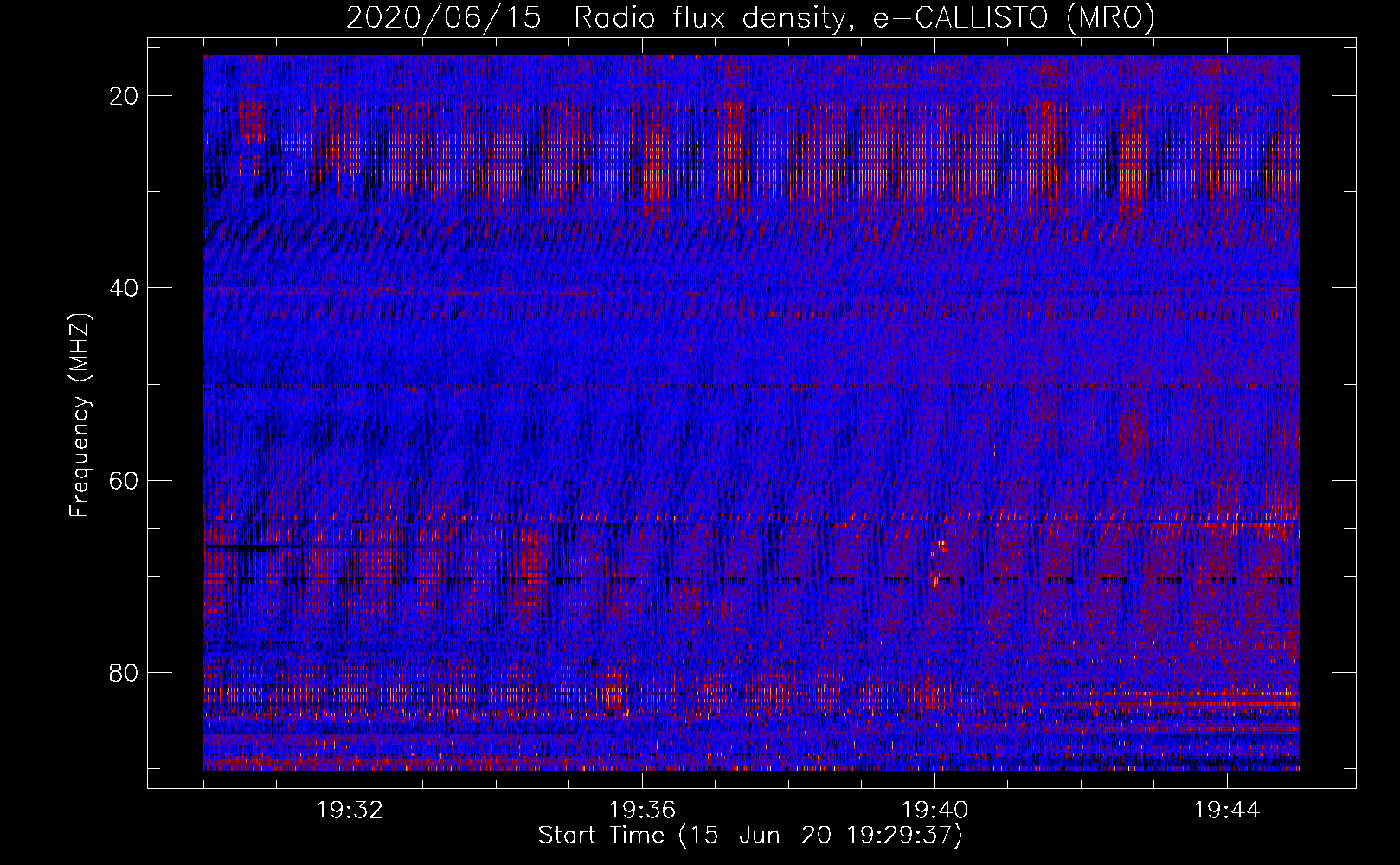Click the time tick label '19:40'
The height and width of the screenshot is (865, 1400).
tap(934, 811)
